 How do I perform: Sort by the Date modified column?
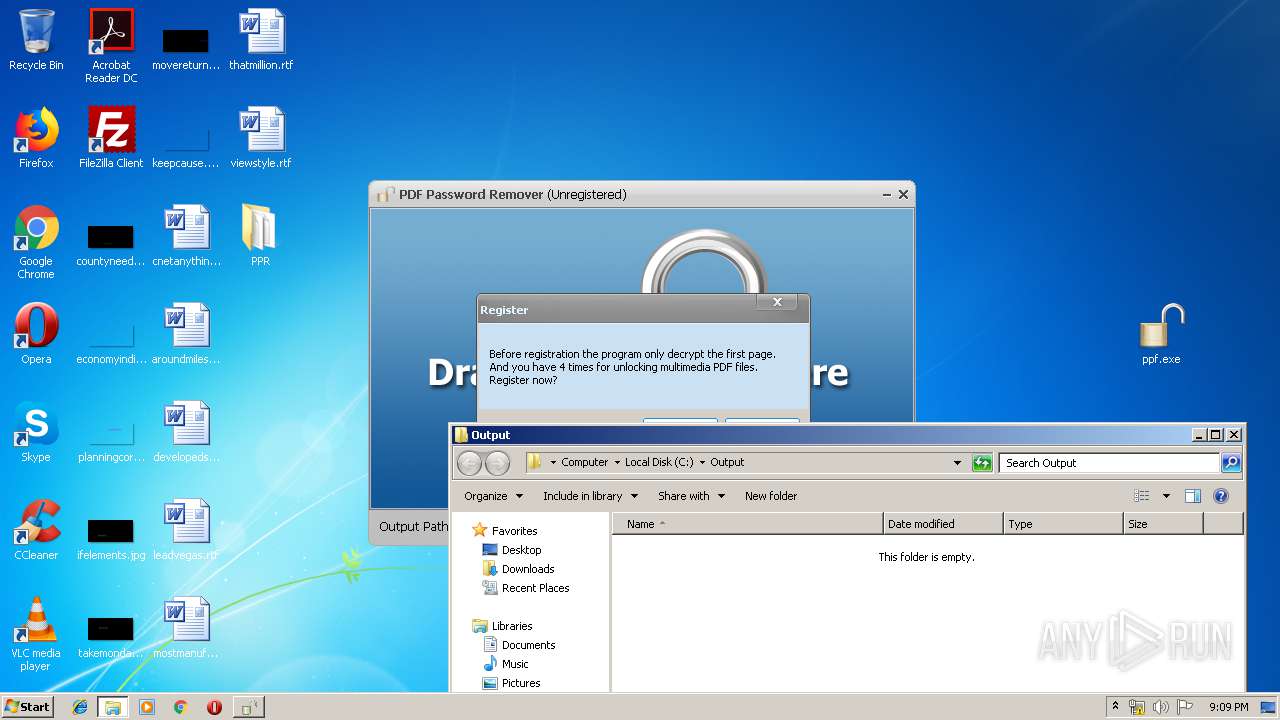pos(943,524)
